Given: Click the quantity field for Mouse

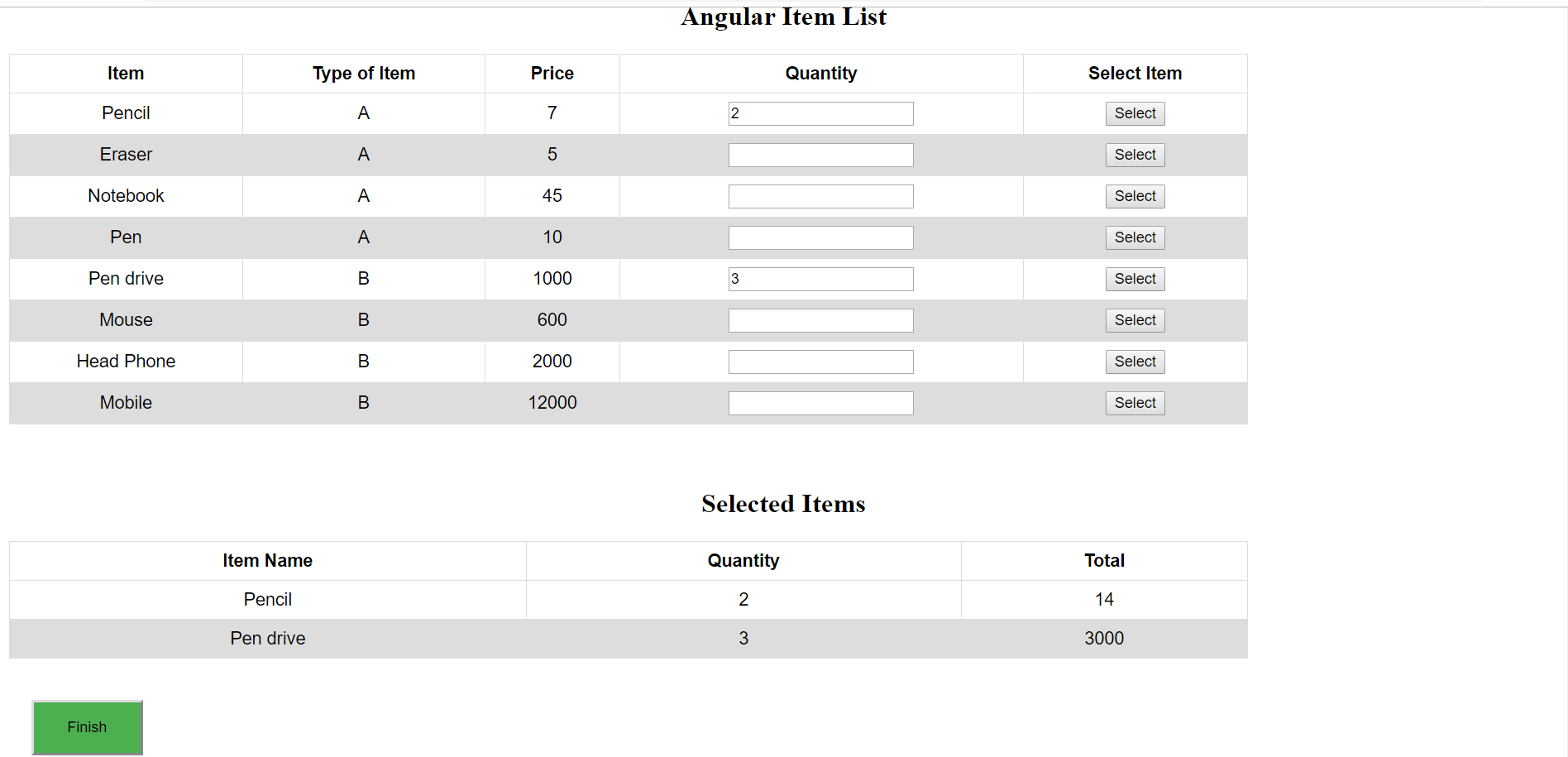Looking at the screenshot, I should 820,320.
